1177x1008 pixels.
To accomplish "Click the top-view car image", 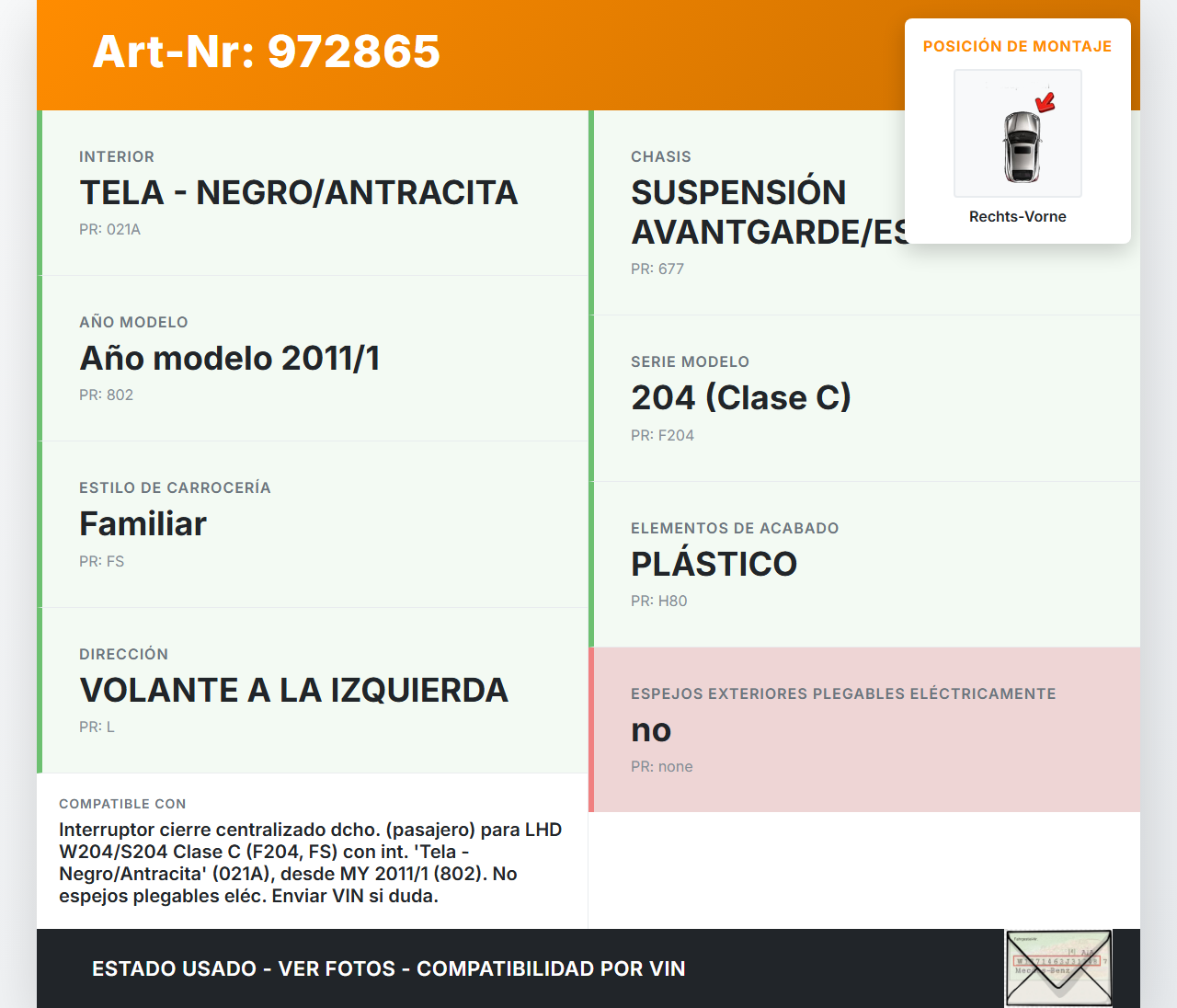I will pyautogui.click(x=1020, y=145).
